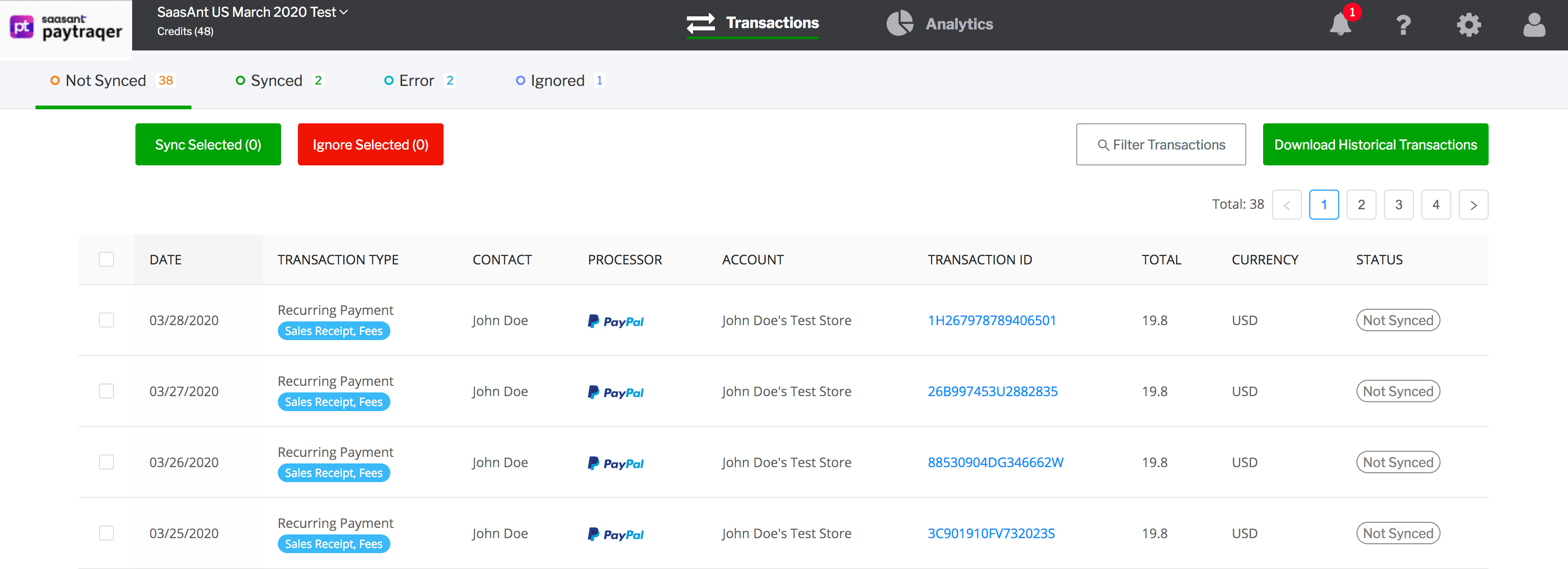Image resolution: width=1568 pixels, height=569 pixels.
Task: Click the Credits (48) text
Action: pyautogui.click(x=185, y=31)
